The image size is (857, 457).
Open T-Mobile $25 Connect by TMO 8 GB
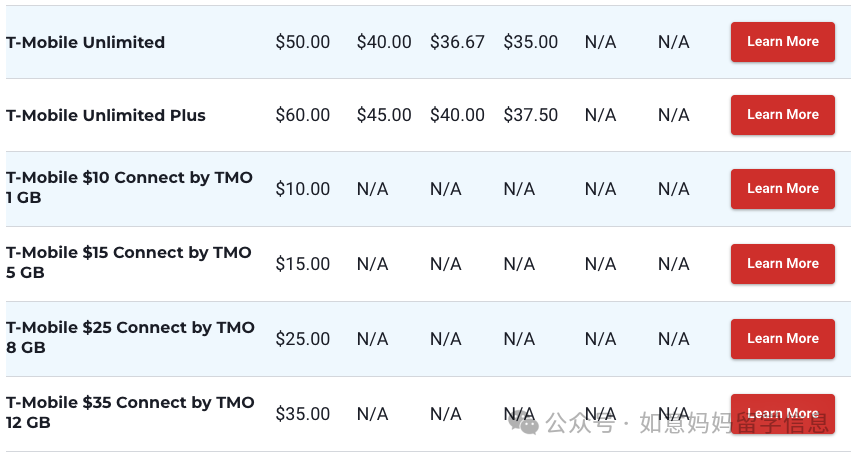click(131, 337)
